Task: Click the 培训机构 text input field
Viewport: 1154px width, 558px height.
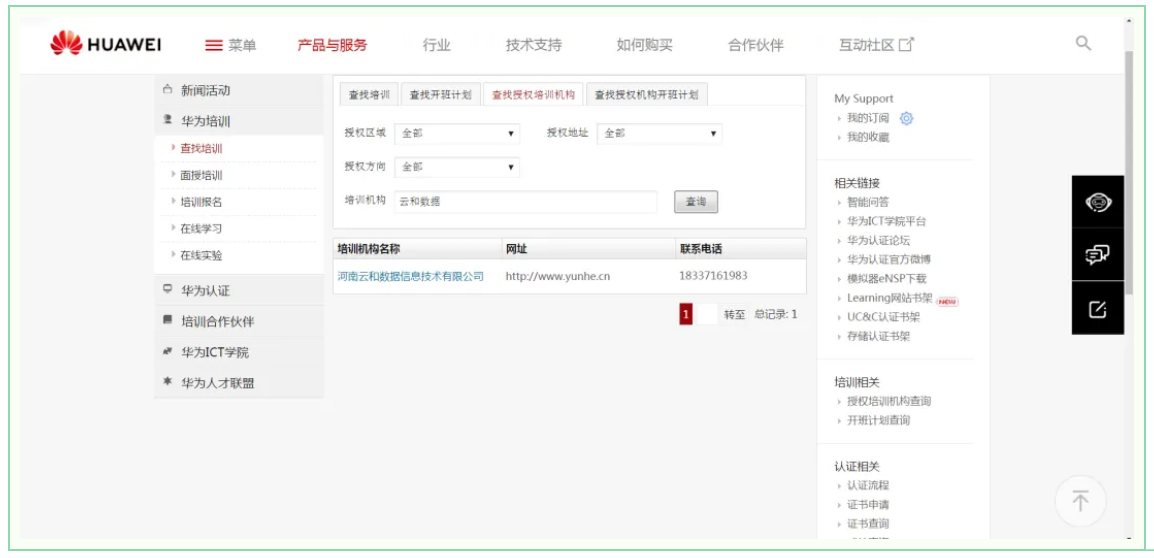Action: (x=525, y=202)
